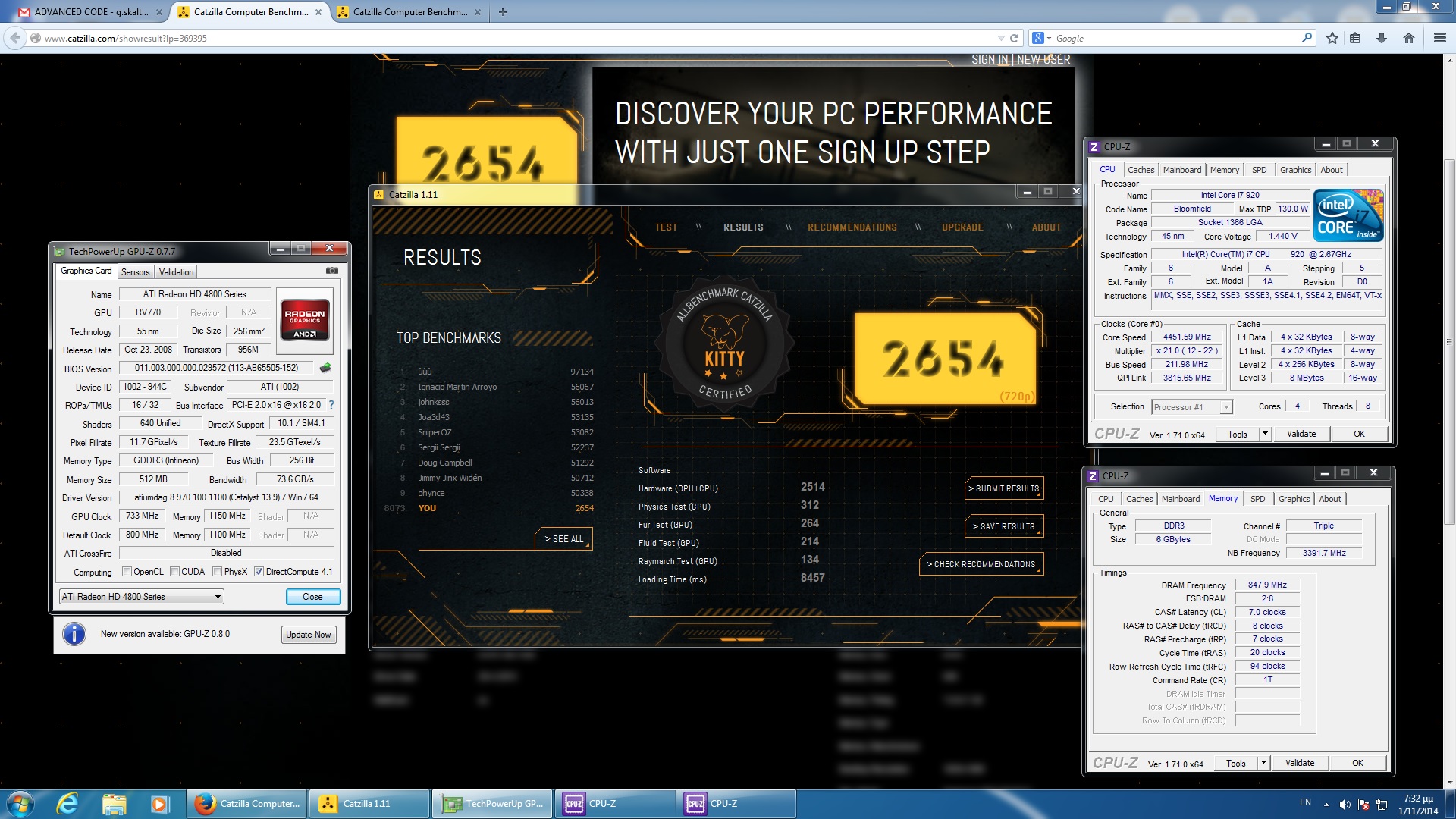
Task: Click the GPU-Z screenshot camera icon
Action: 332,270
